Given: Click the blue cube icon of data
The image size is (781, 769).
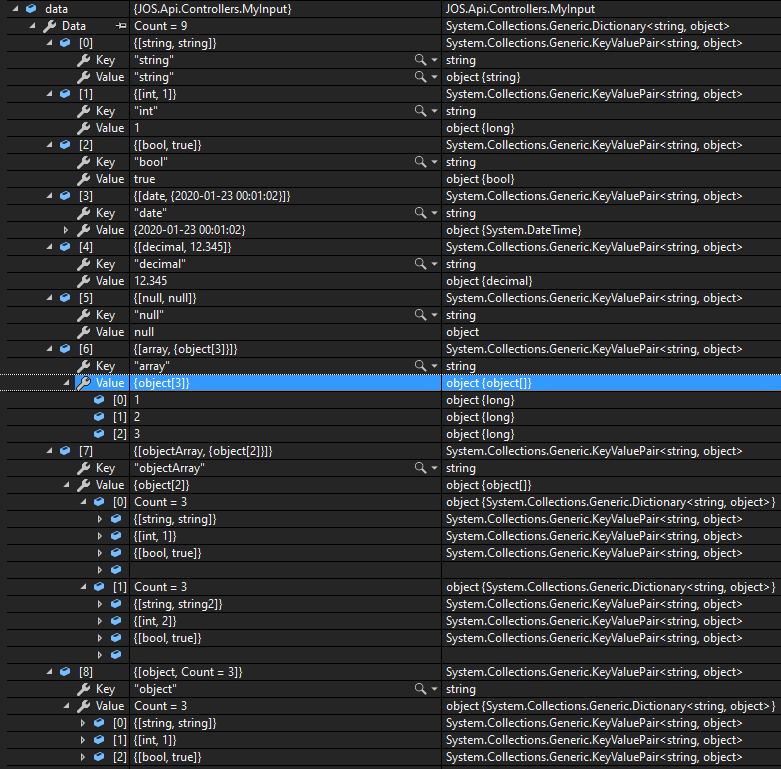Looking at the screenshot, I should [x=31, y=8].
